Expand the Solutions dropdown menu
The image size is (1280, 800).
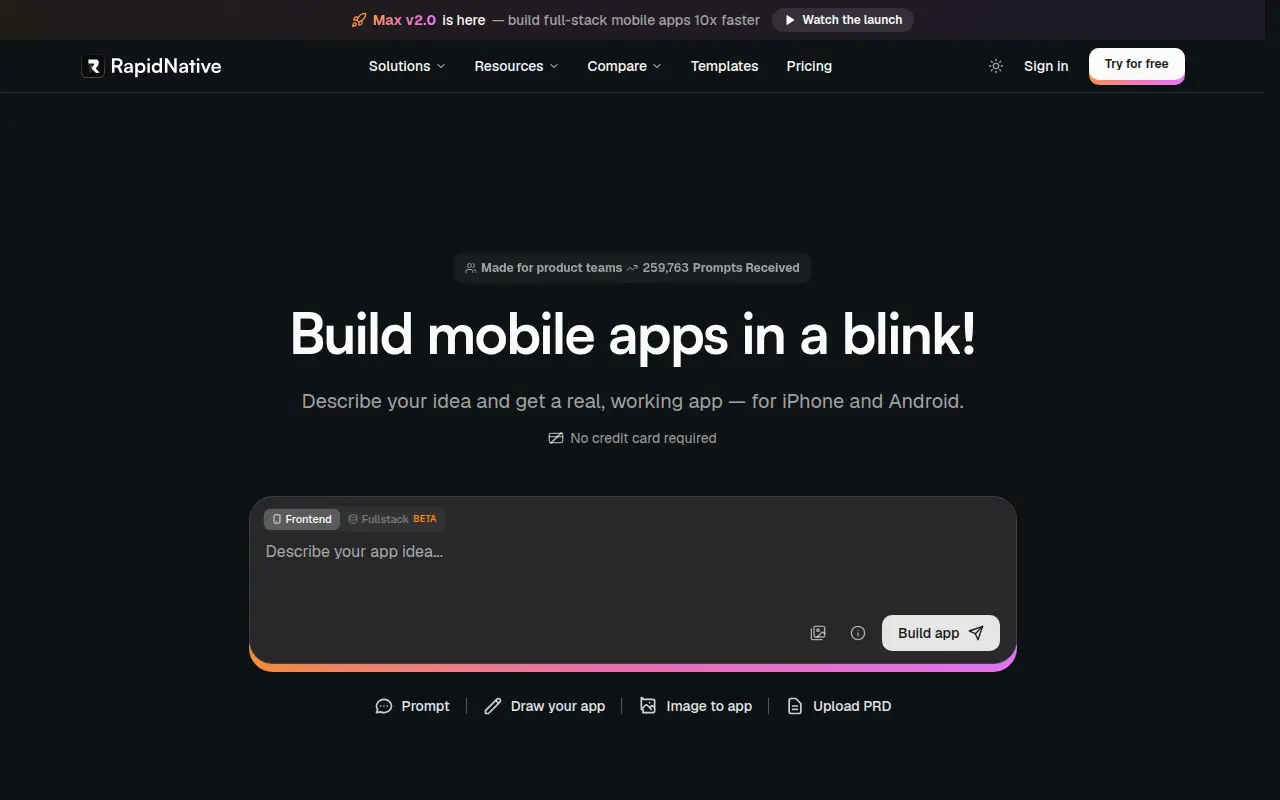point(407,66)
